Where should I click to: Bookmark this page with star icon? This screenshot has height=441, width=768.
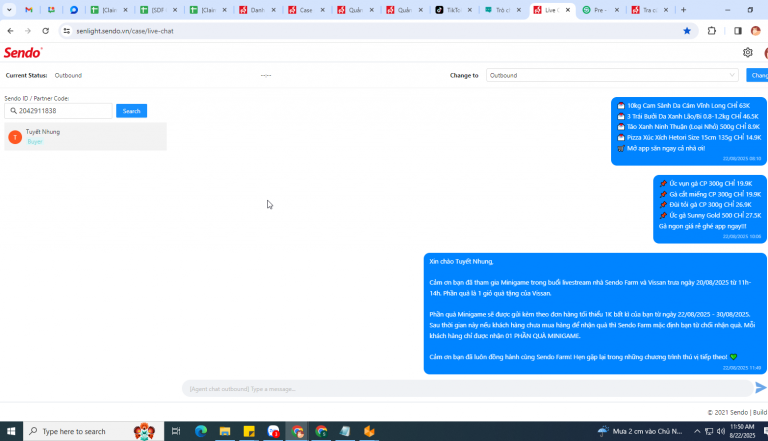pyautogui.click(x=687, y=31)
